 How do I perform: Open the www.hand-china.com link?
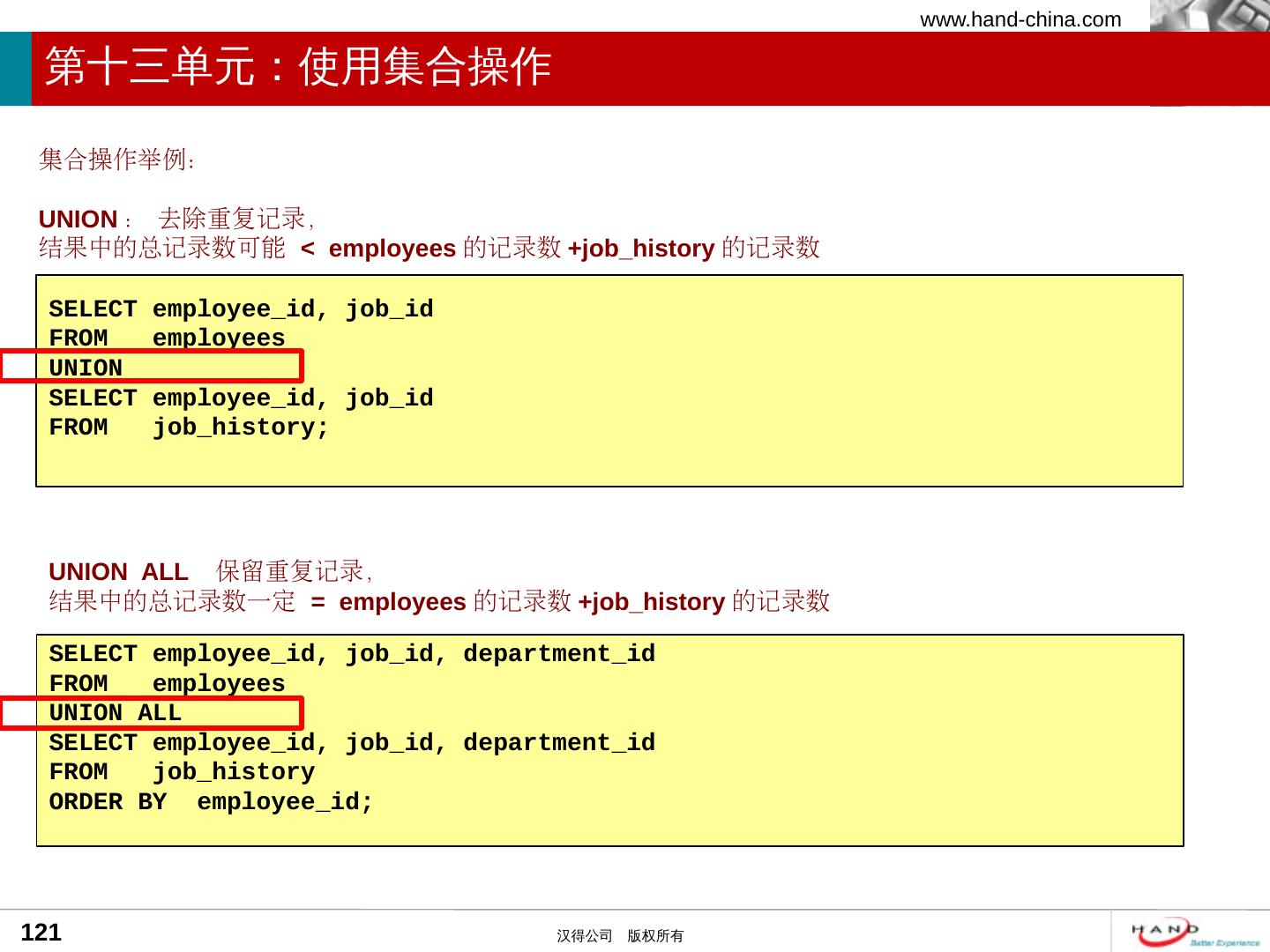click(x=1020, y=19)
